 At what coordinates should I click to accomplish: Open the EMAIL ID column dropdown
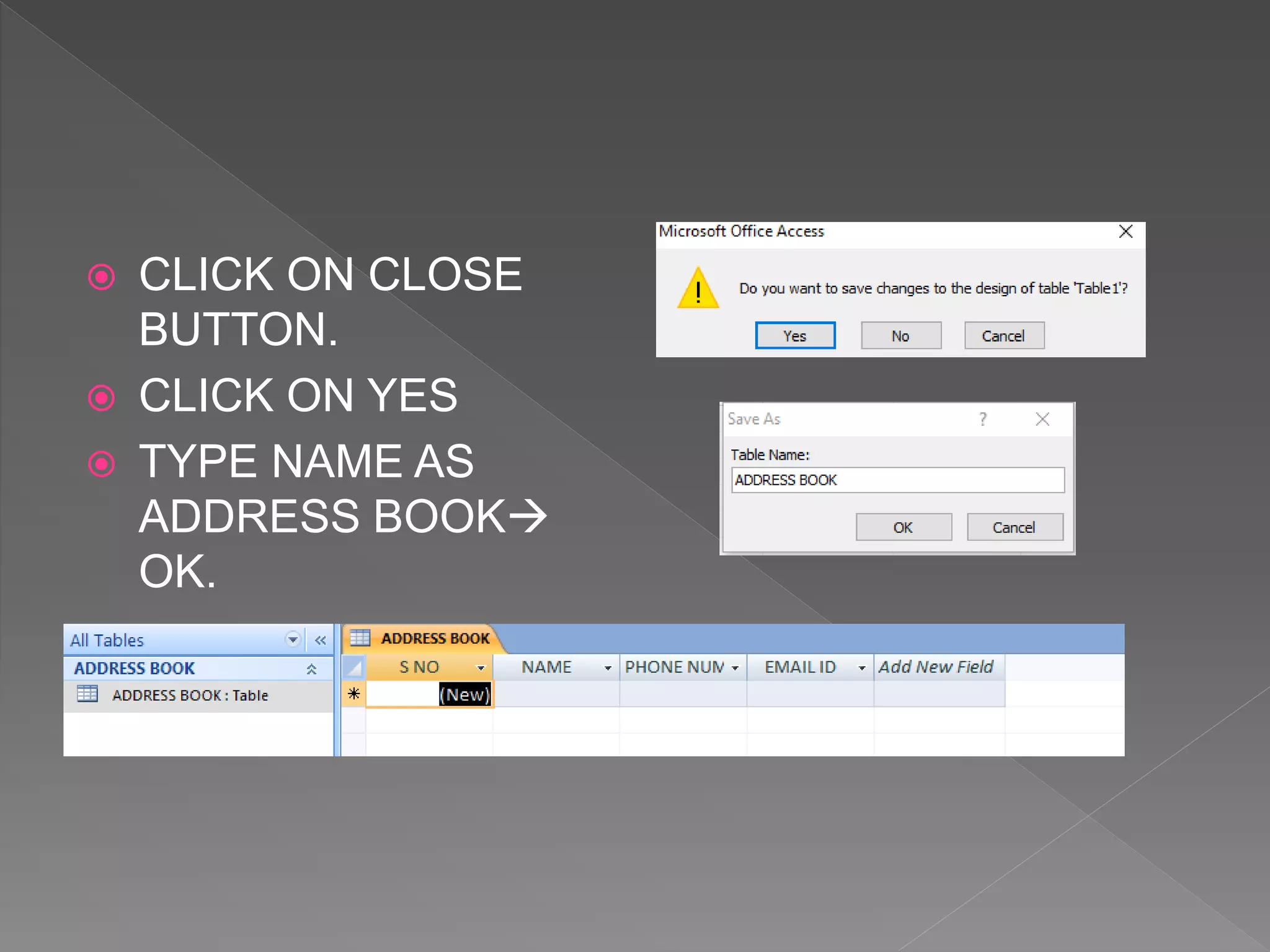[862, 668]
